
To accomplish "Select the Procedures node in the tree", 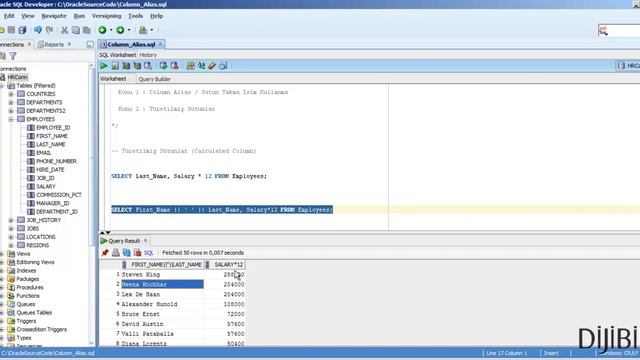I will [29, 287].
